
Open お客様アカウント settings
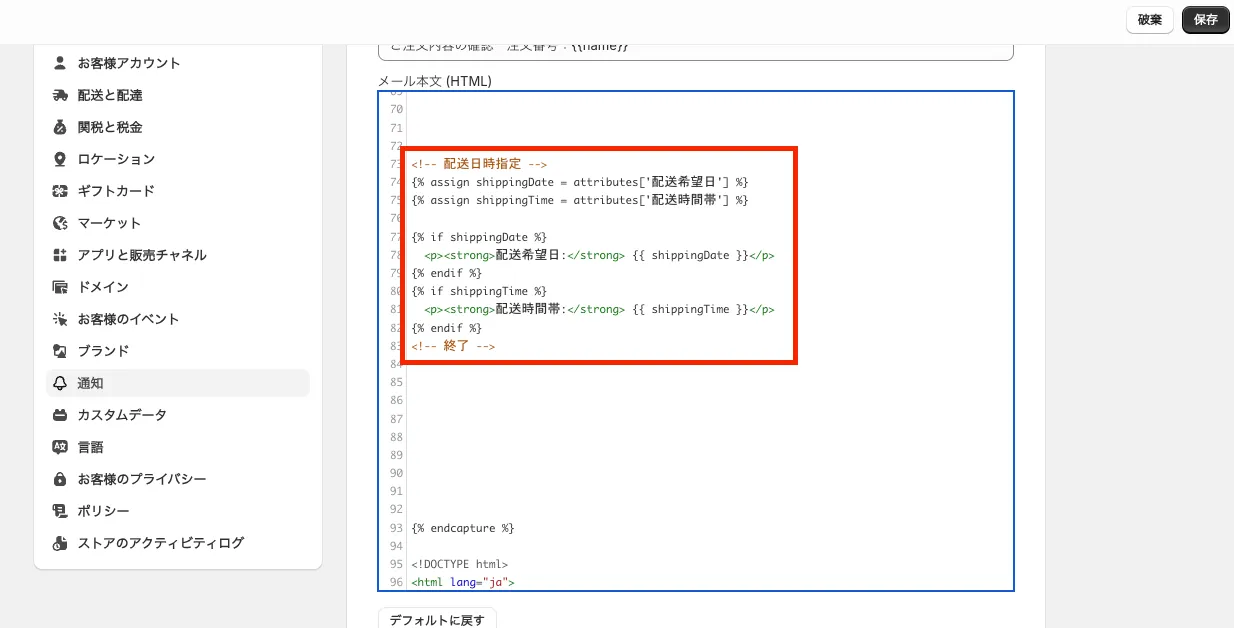[x=178, y=63]
